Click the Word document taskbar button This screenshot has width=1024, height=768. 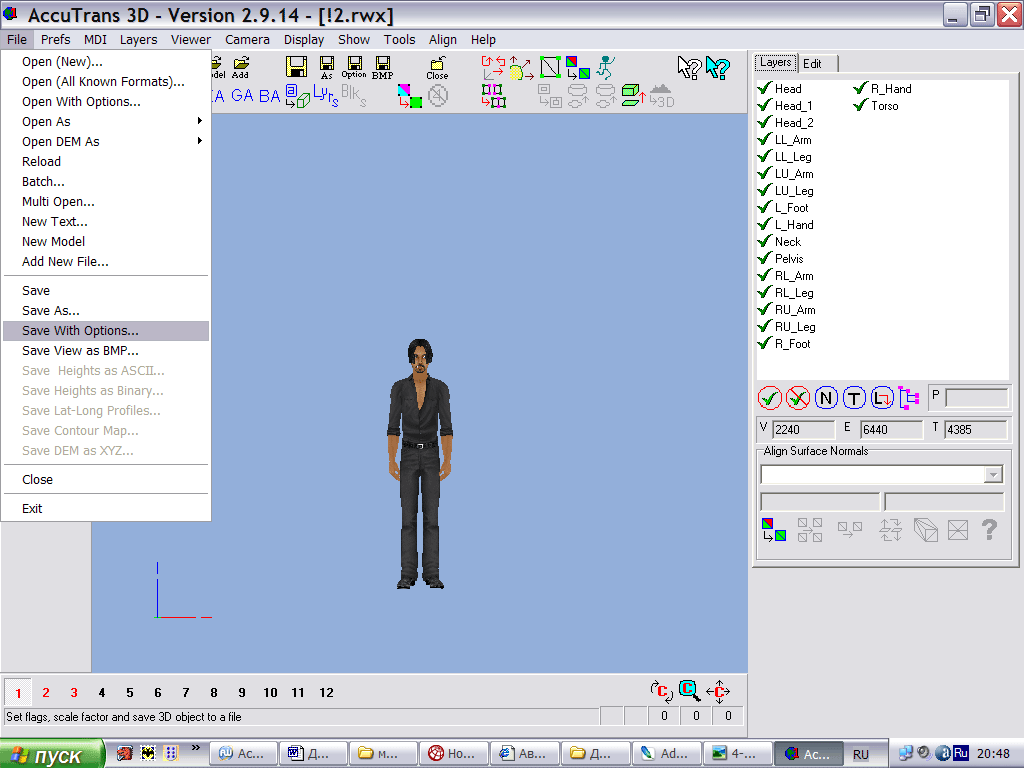pyautogui.click(x=313, y=754)
